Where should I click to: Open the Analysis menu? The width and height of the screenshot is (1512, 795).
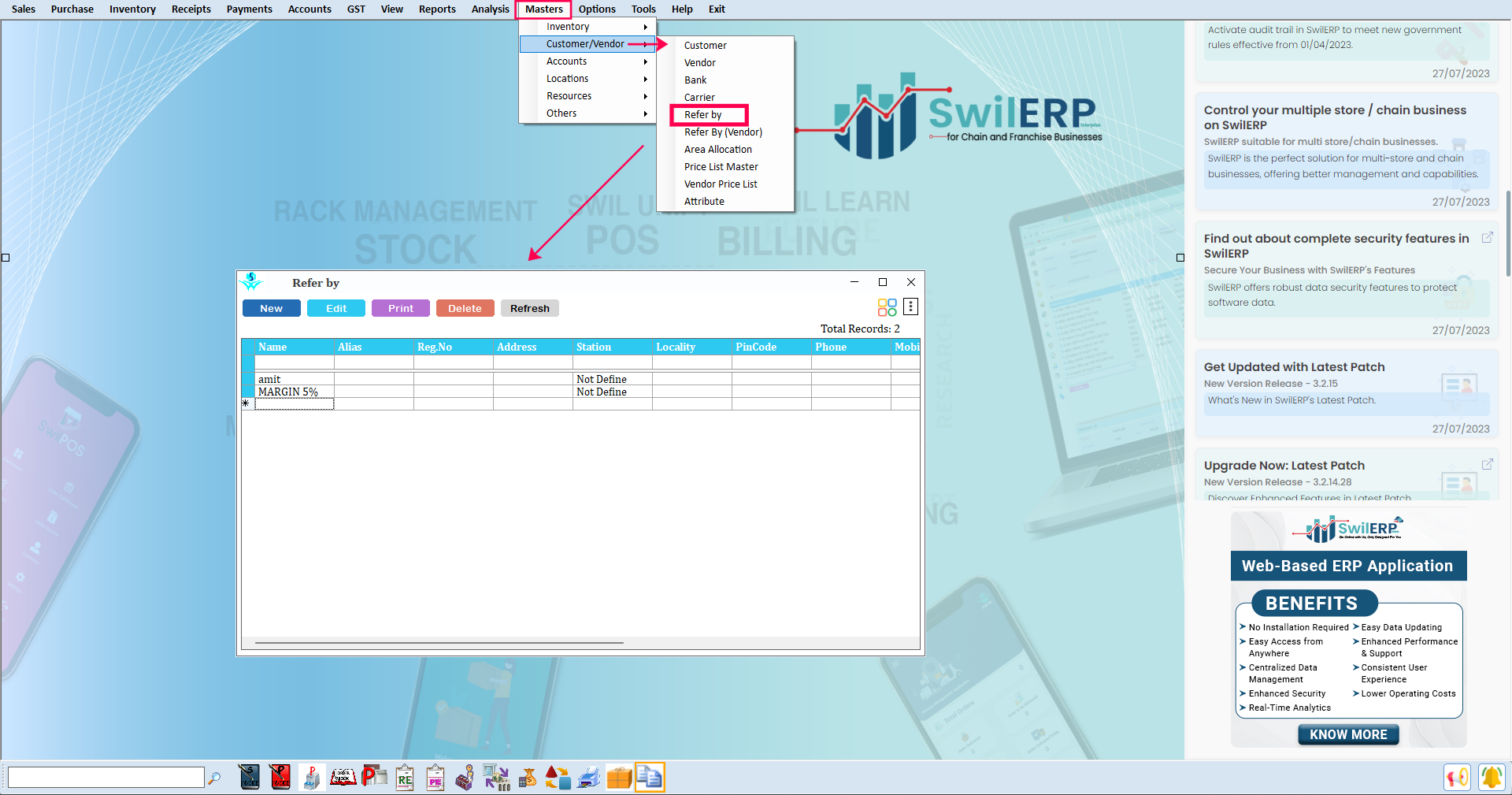[x=491, y=9]
